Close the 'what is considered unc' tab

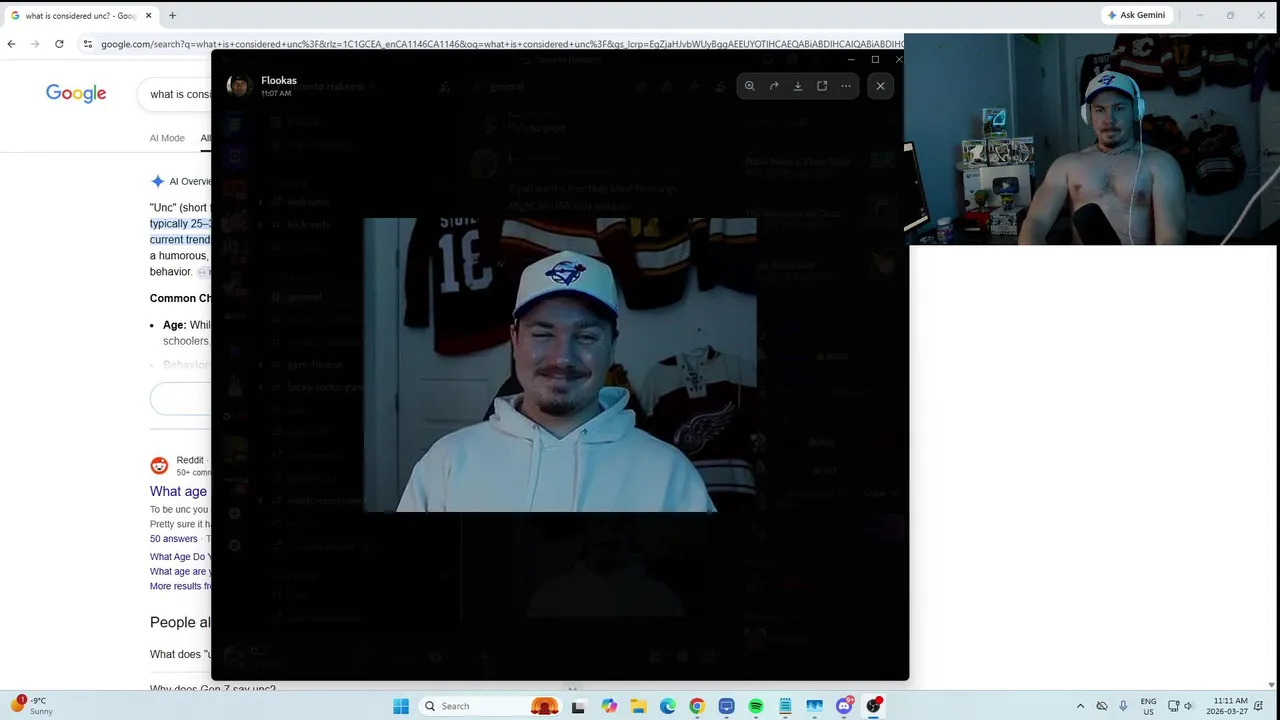click(149, 16)
